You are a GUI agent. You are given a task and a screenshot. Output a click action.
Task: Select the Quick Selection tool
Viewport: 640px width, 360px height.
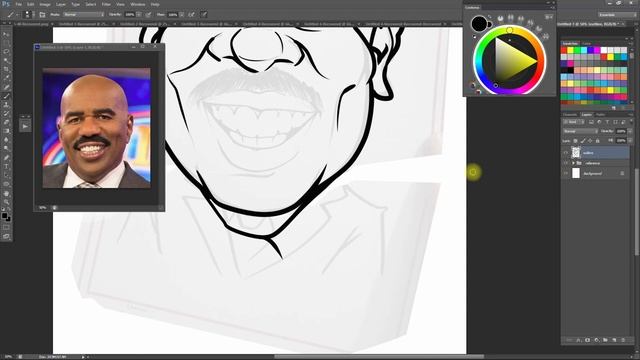[x=6, y=61]
